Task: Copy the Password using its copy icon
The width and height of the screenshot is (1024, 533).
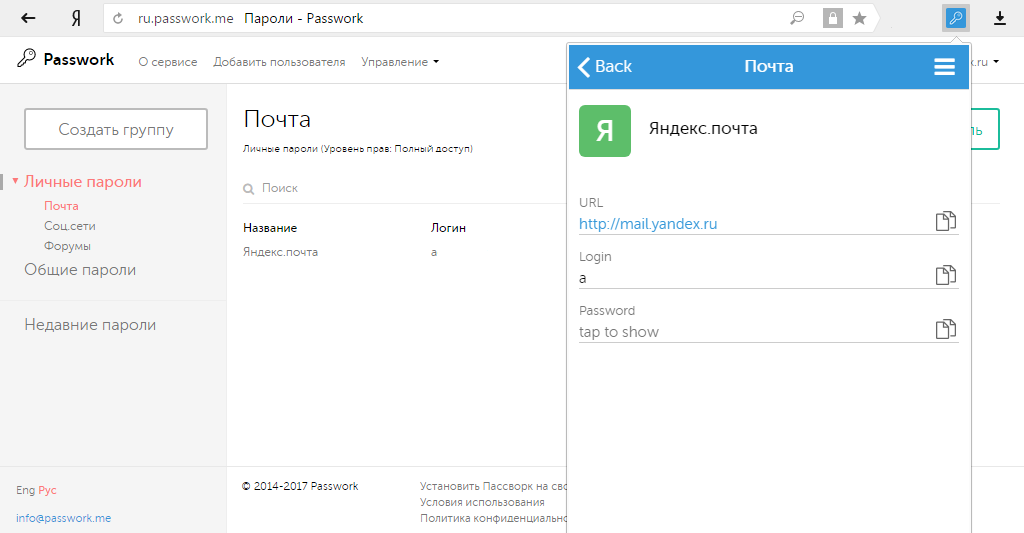Action: click(x=945, y=330)
